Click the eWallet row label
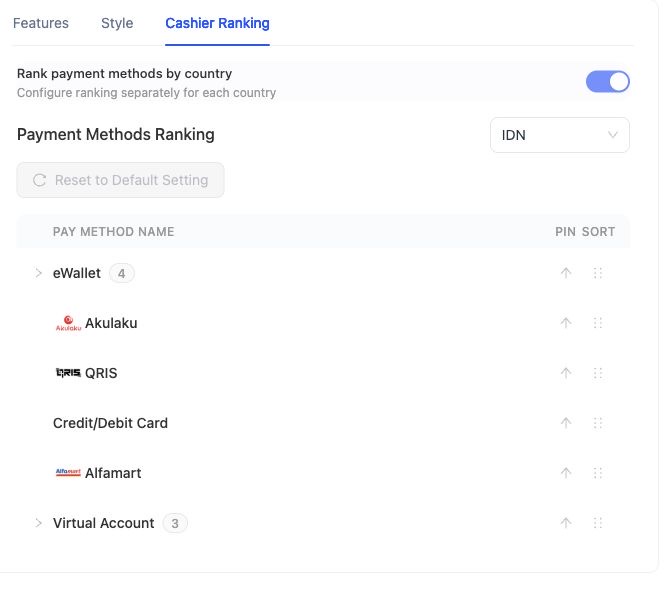This screenshot has width=668, height=605. point(77,273)
